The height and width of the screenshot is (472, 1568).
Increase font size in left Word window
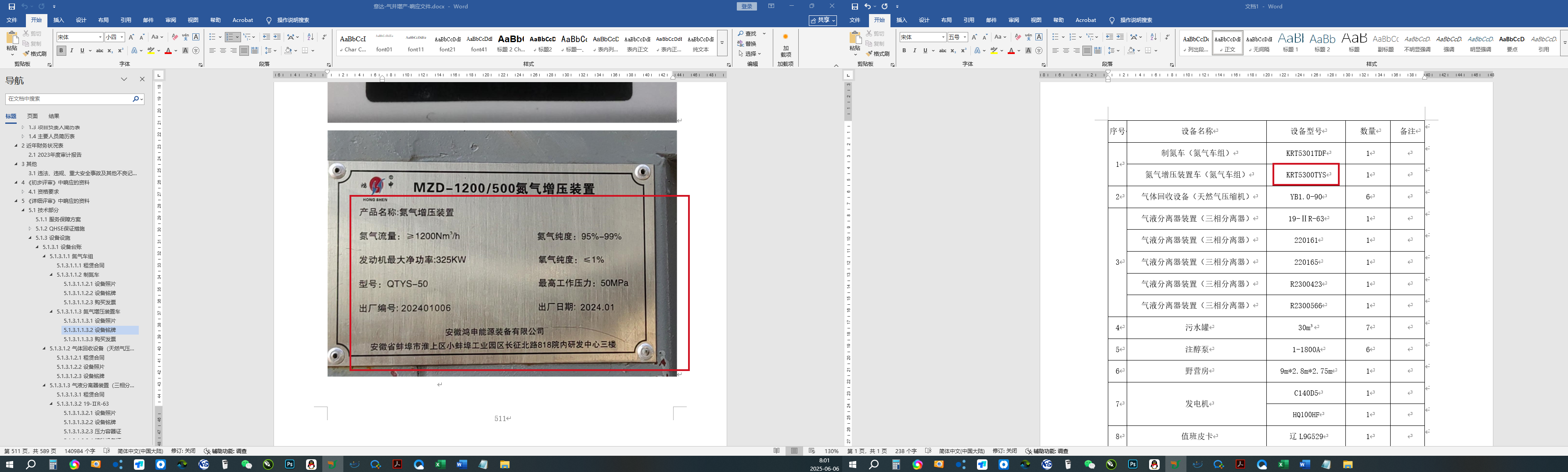[x=131, y=37]
